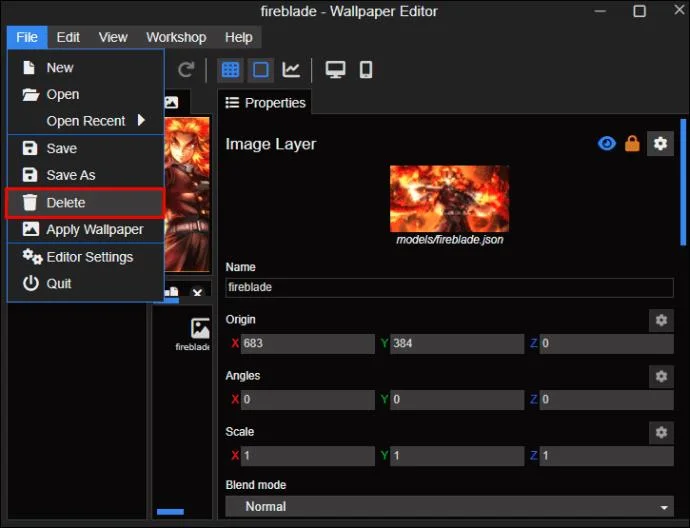Open the Angles gear options
The width and height of the screenshot is (690, 528).
[661, 376]
